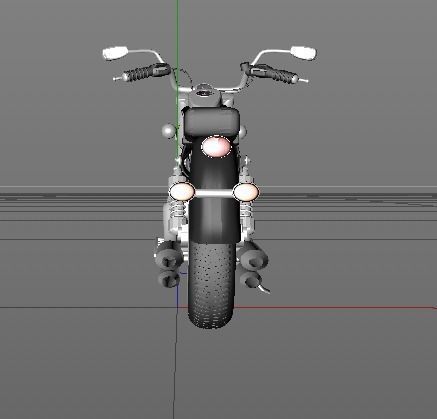The height and width of the screenshot is (419, 437).
Task: Click the dark seat backrest pad
Action: [212, 122]
